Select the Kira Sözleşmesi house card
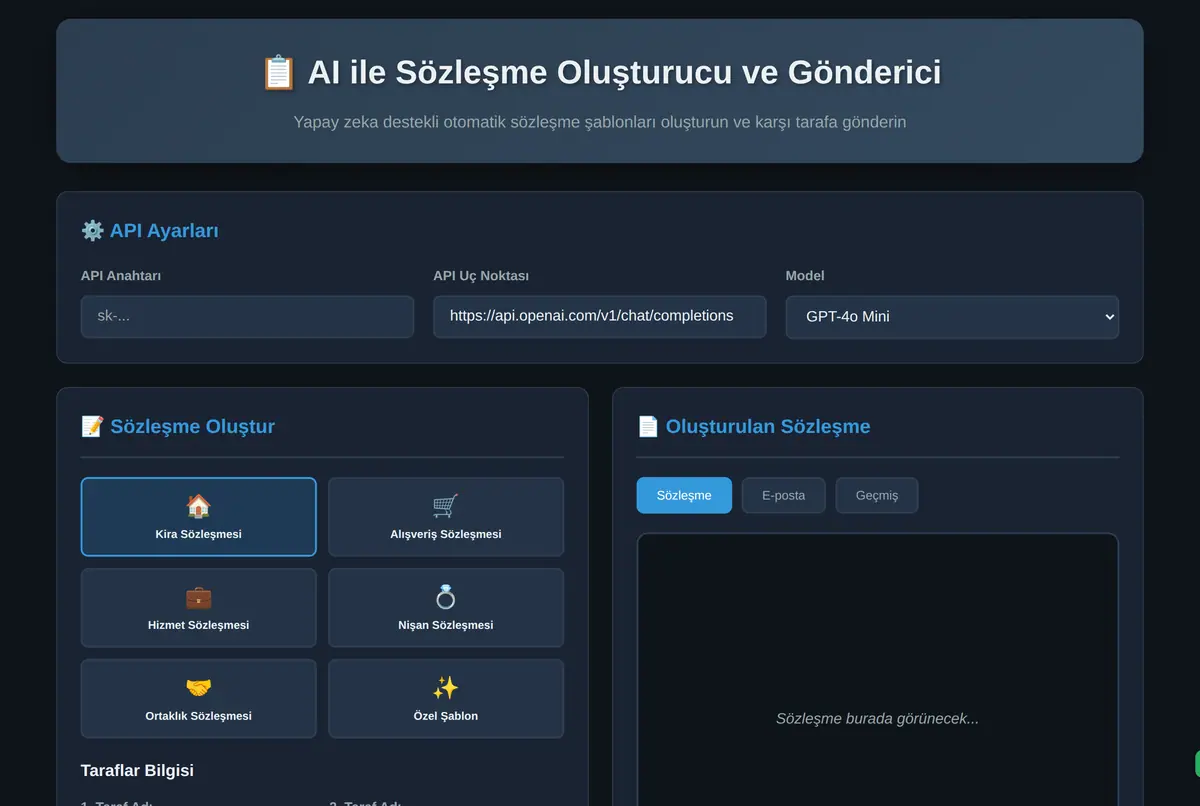Viewport: 1200px width, 806px height. point(199,517)
